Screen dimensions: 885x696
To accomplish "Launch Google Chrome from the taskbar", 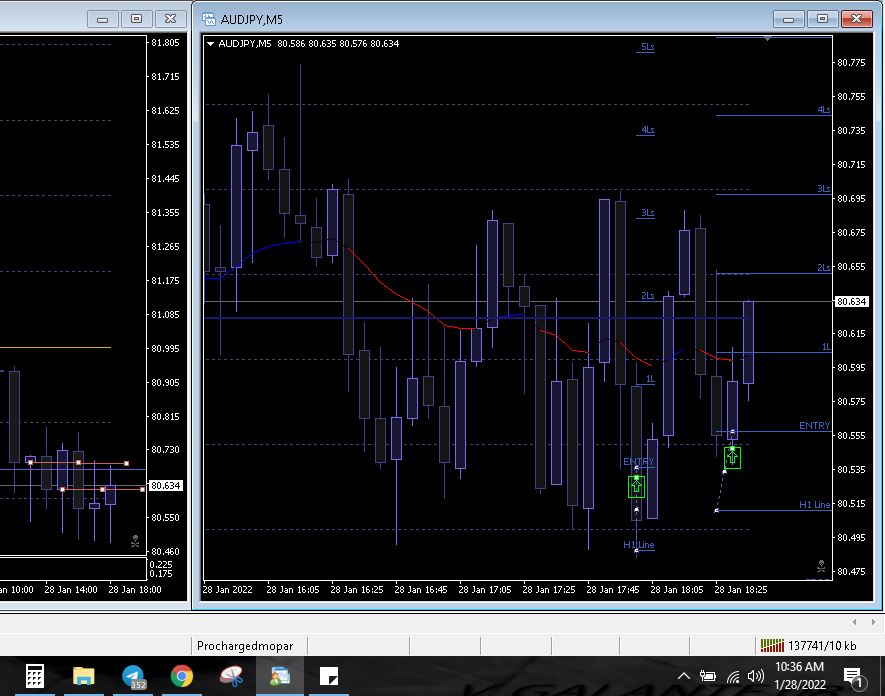I will click(181, 676).
